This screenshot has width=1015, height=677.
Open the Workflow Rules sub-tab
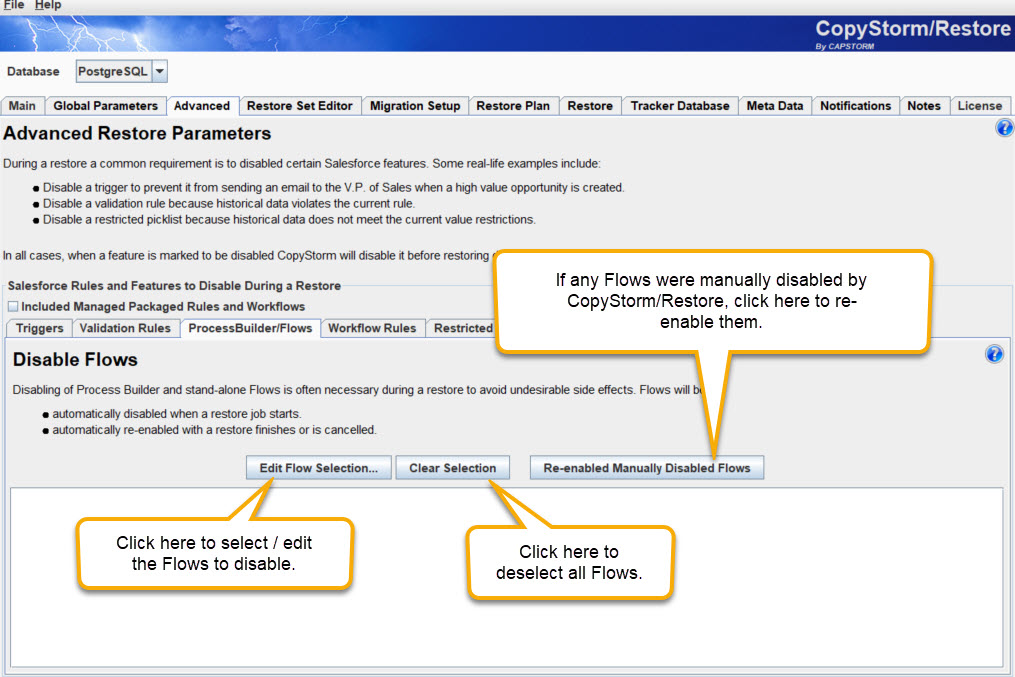[372, 328]
